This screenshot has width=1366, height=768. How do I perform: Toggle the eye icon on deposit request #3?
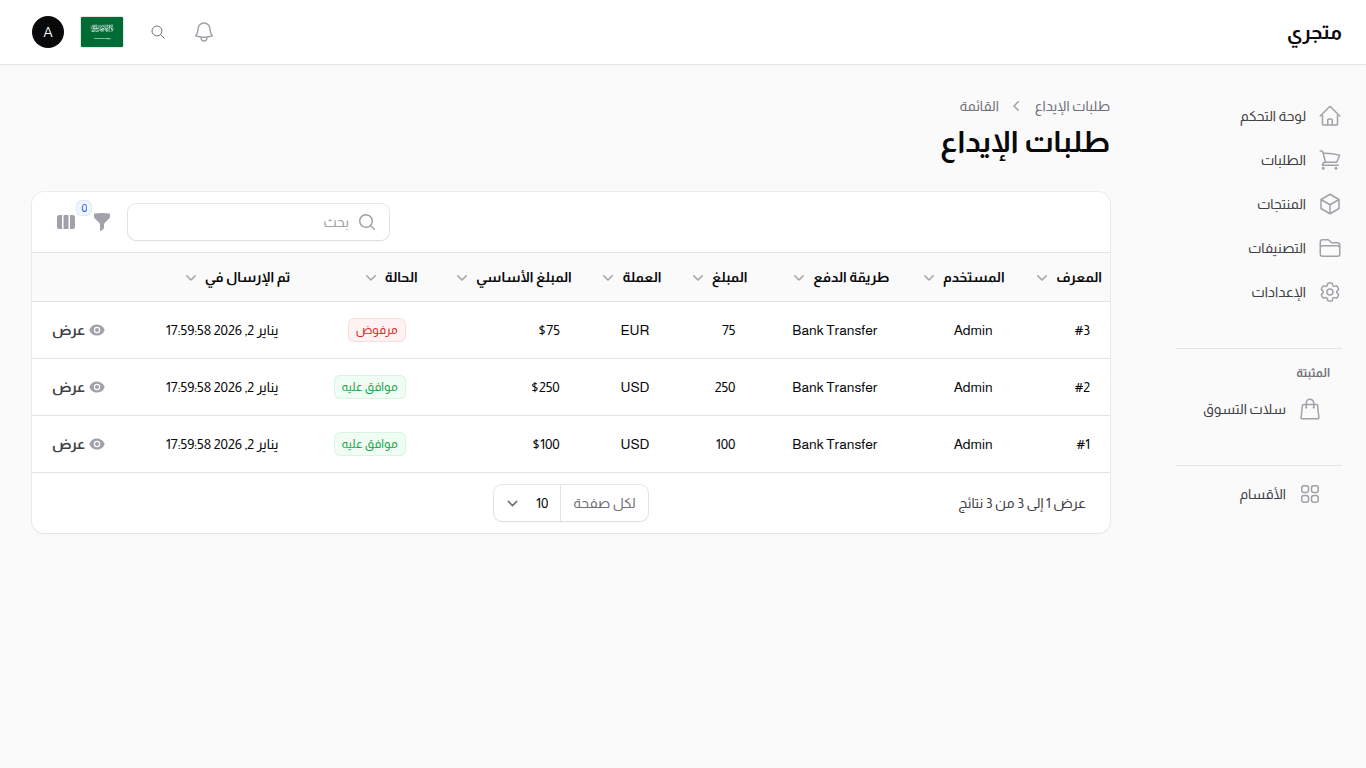coord(96,329)
